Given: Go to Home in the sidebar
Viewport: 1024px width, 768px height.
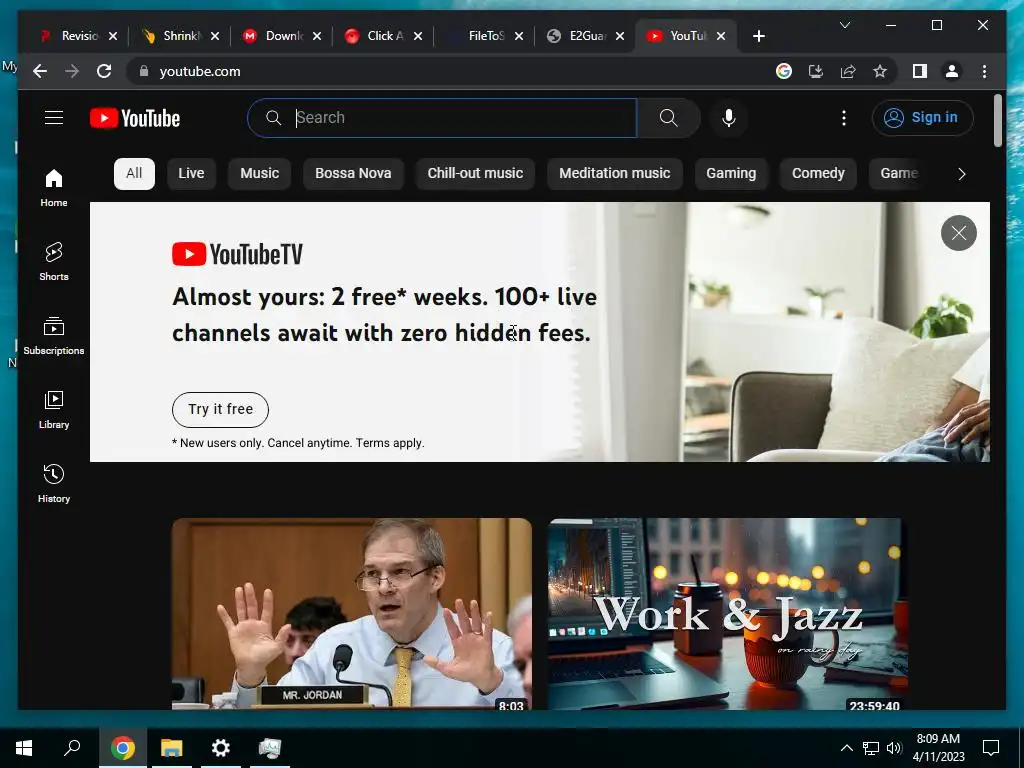Looking at the screenshot, I should (54, 187).
